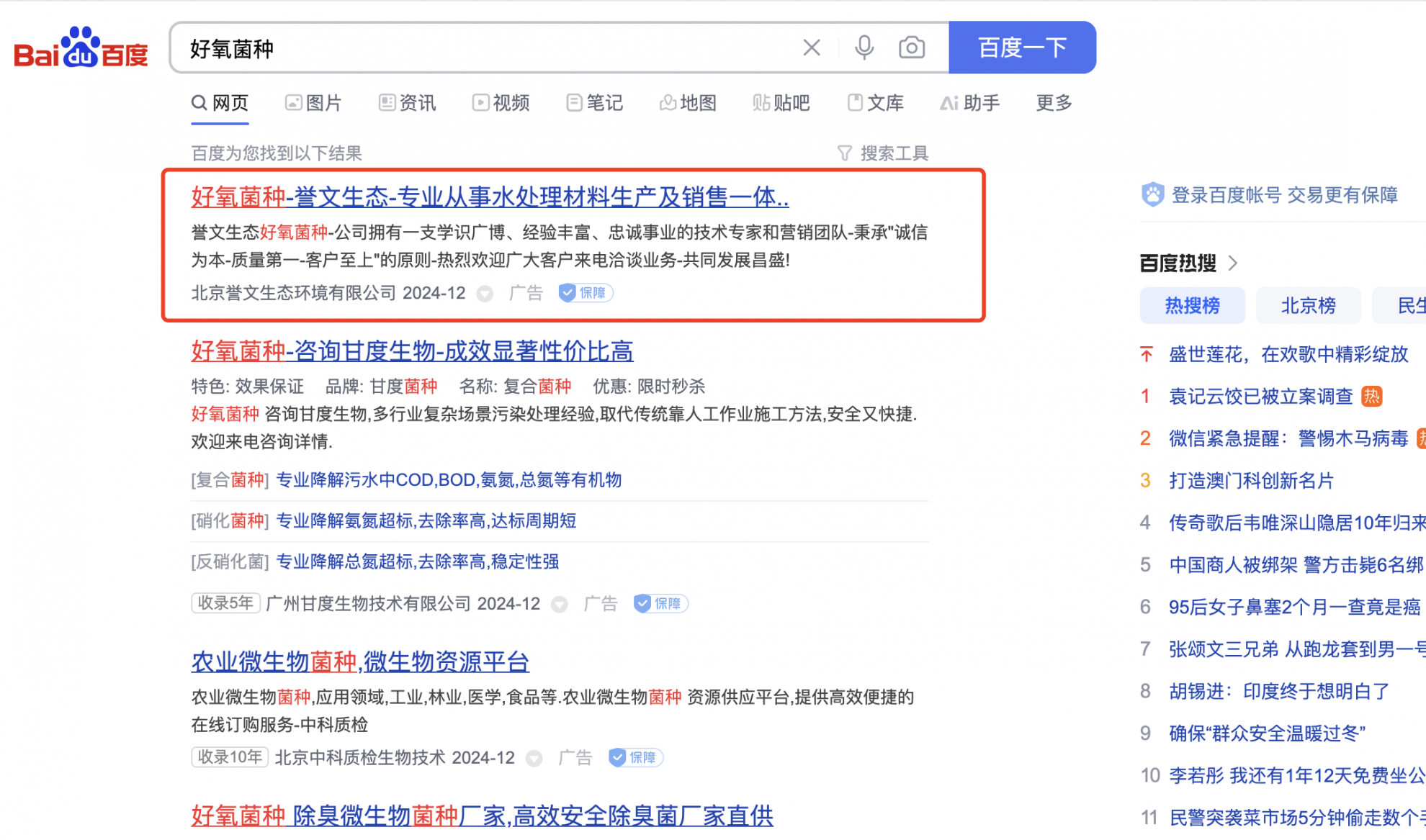
Task: Open the 贴吧 tab
Action: point(782,103)
